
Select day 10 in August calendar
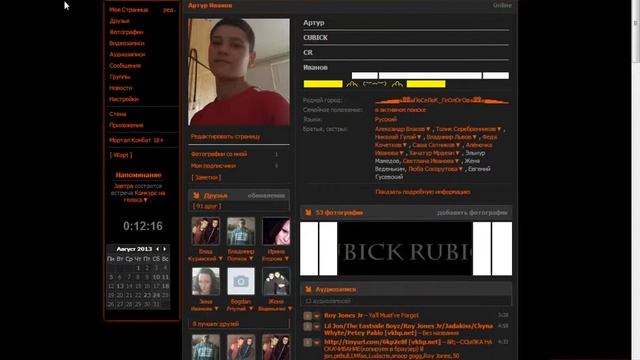156,277
